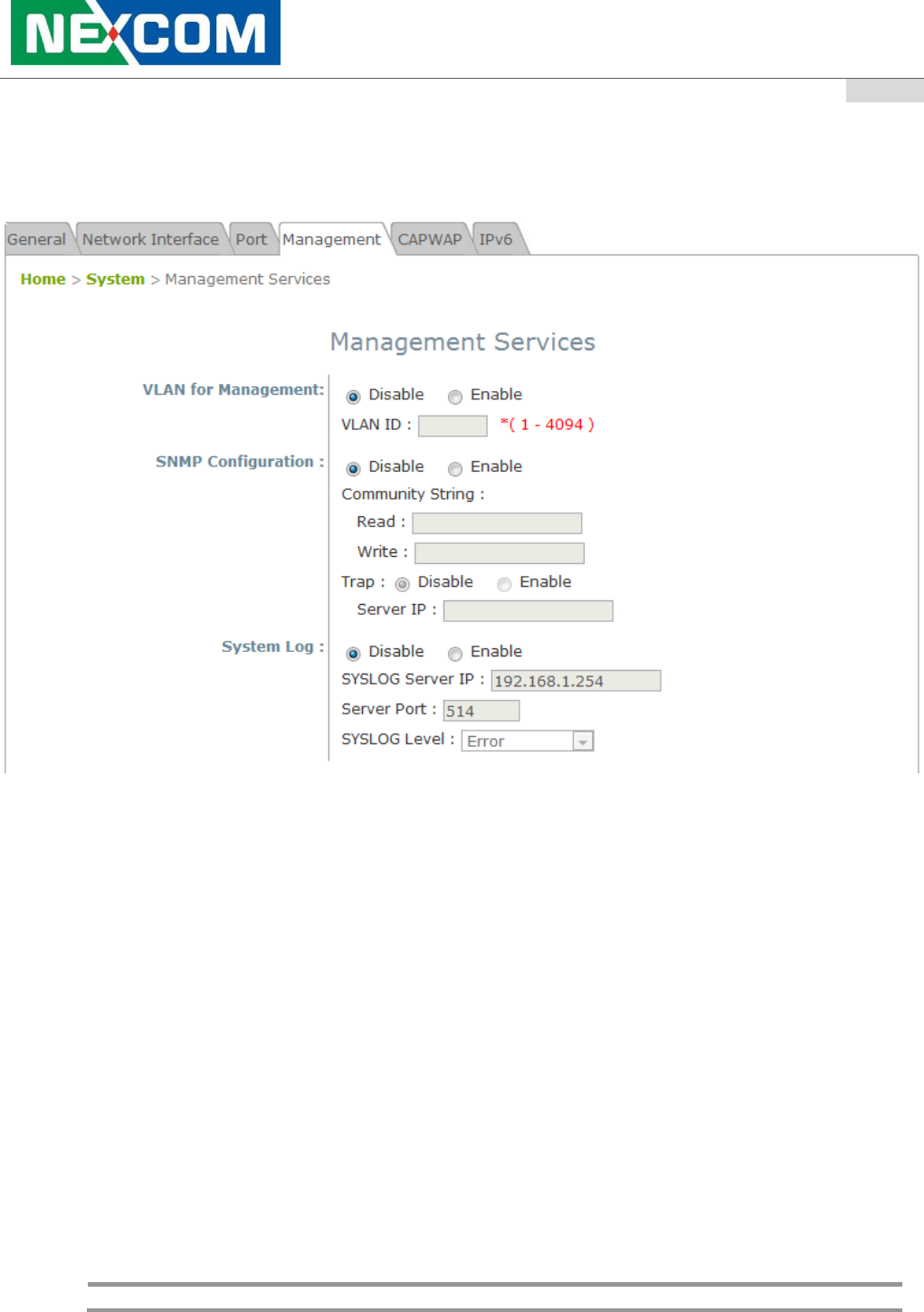Click the Management Services breadcrumb text

pyautogui.click(x=247, y=279)
